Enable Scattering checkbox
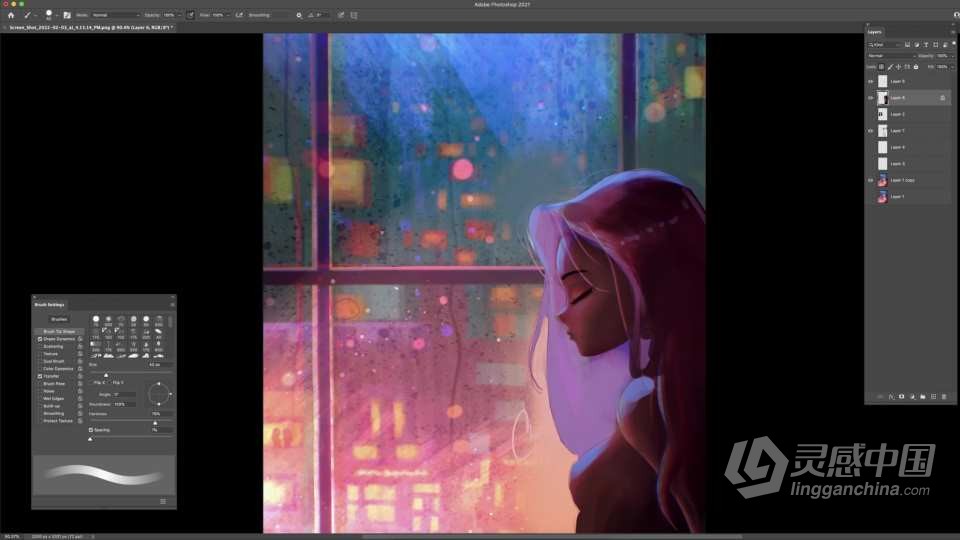Image resolution: width=960 pixels, height=540 pixels. point(40,347)
